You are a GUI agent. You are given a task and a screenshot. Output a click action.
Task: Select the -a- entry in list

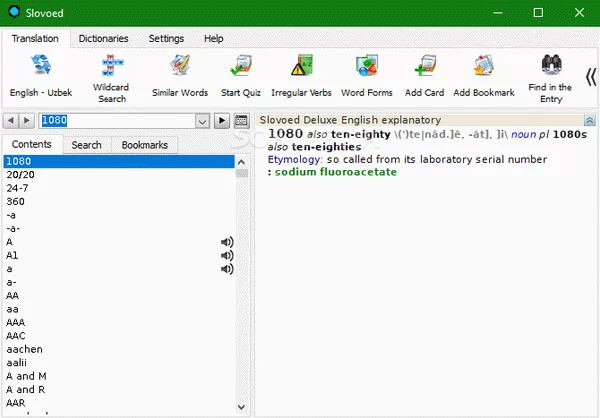pyautogui.click(x=119, y=229)
